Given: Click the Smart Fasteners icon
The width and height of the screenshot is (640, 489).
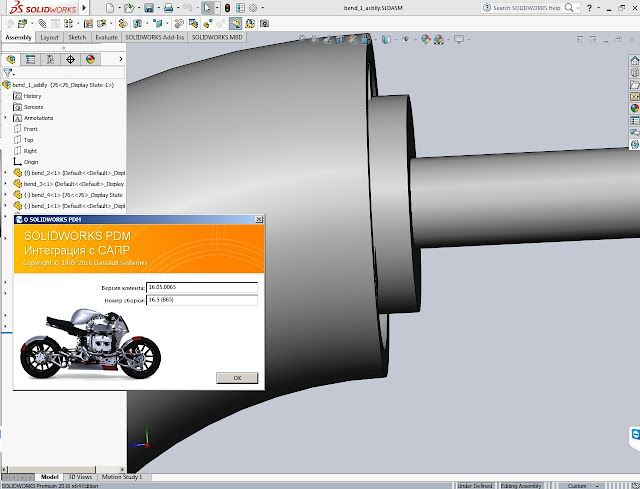Looking at the screenshot, I should click(x=88, y=24).
